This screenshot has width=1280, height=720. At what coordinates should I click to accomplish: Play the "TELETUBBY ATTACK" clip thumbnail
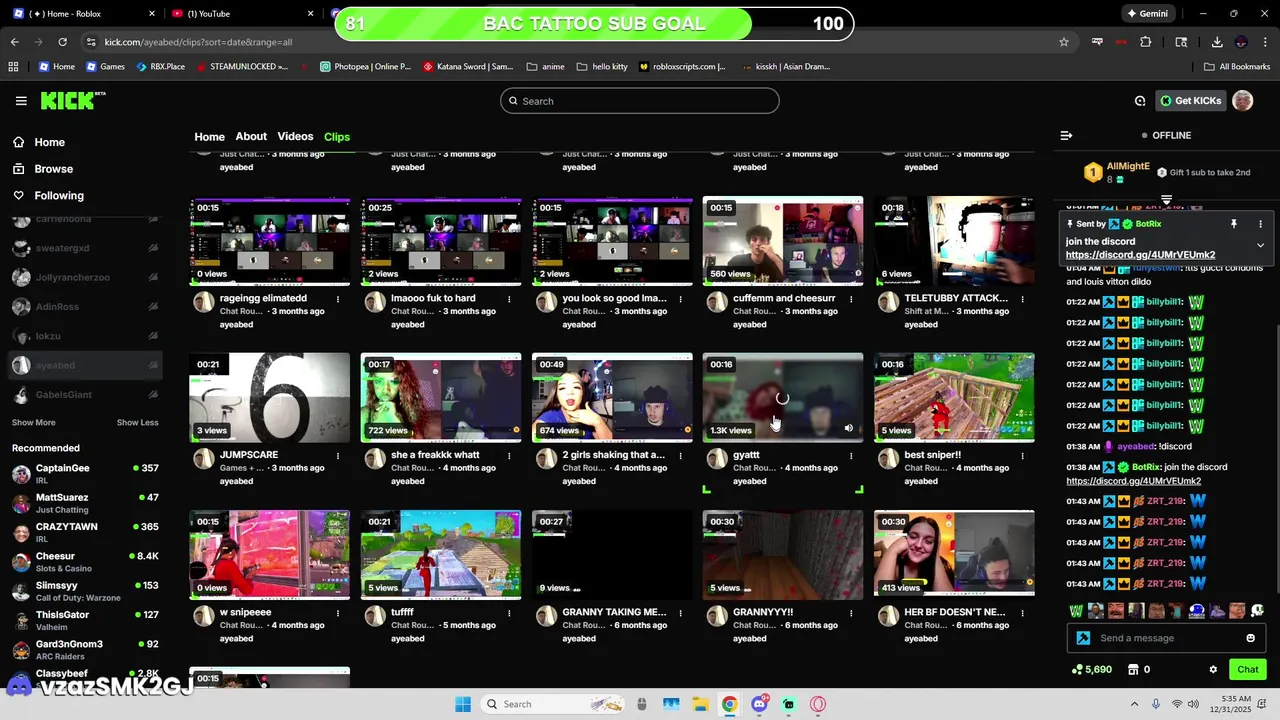tap(954, 241)
